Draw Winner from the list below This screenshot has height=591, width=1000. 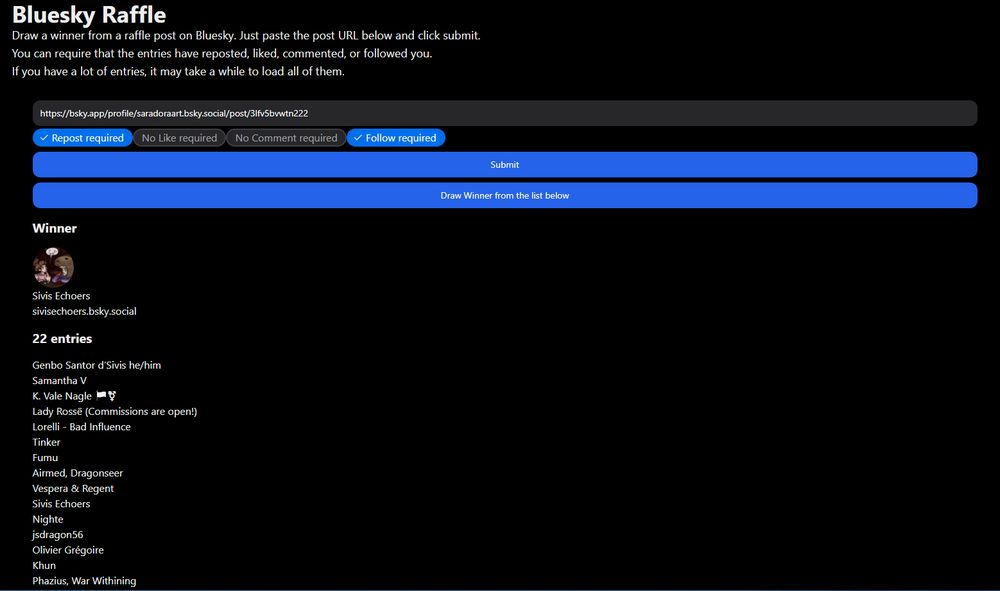point(504,196)
